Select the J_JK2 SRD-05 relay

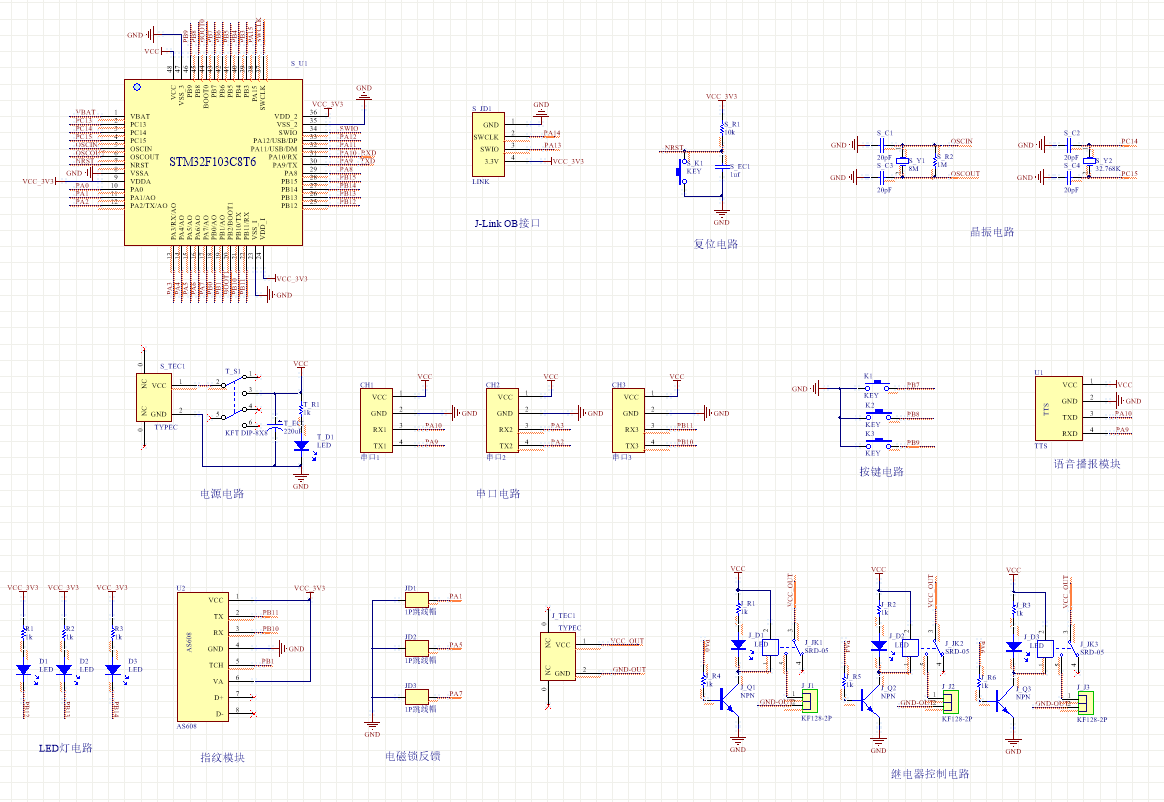[924, 648]
